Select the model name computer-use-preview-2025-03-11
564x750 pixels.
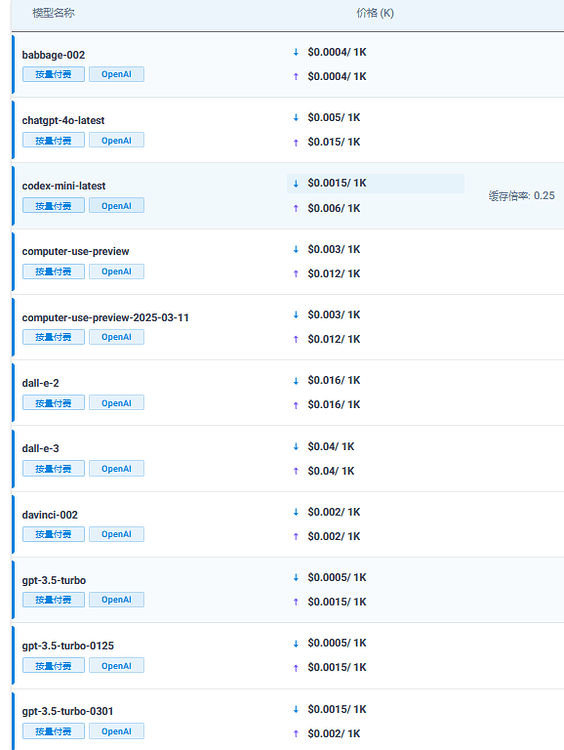point(105,318)
